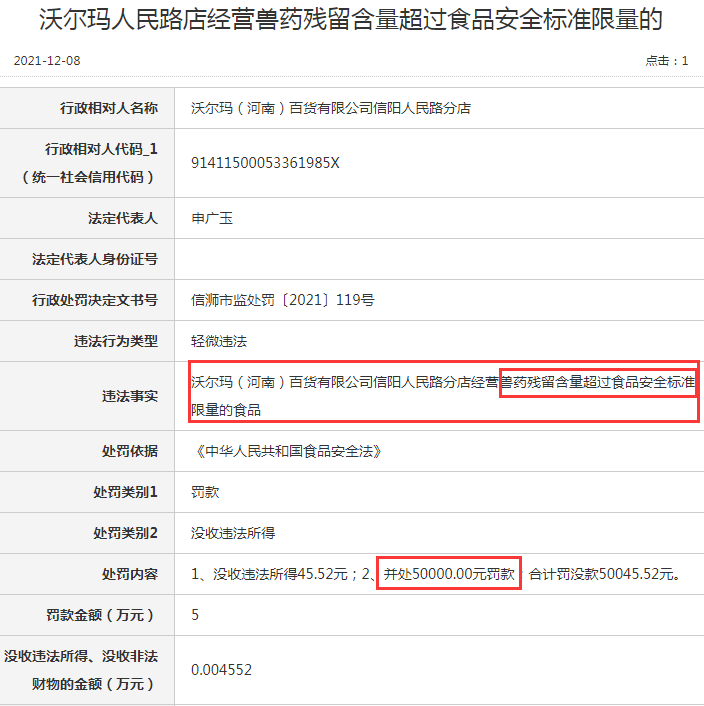Click the text 限量的食品
The width and height of the screenshot is (704, 706).
pyautogui.click(x=226, y=410)
